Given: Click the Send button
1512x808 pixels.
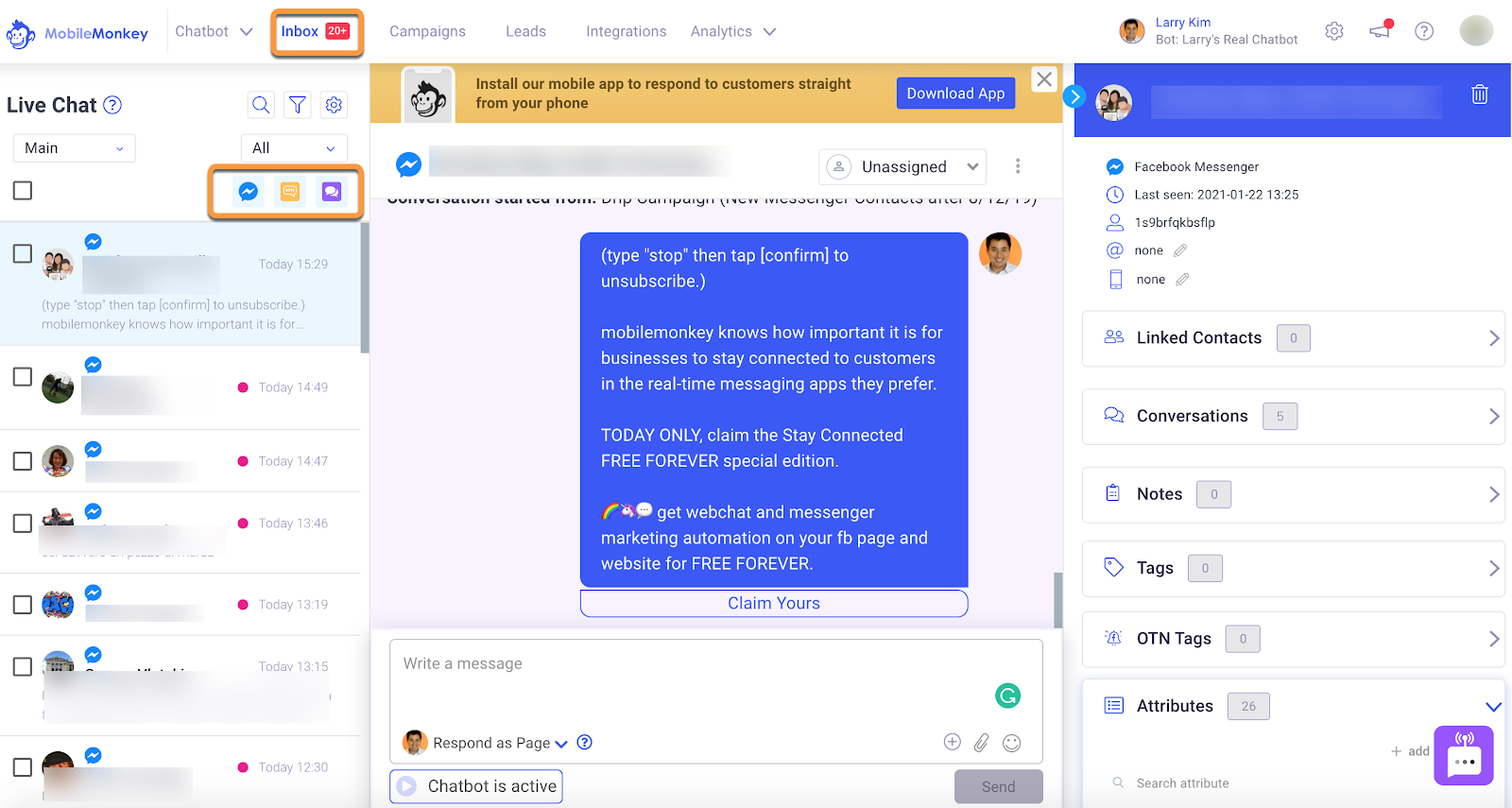Looking at the screenshot, I should (x=998, y=786).
